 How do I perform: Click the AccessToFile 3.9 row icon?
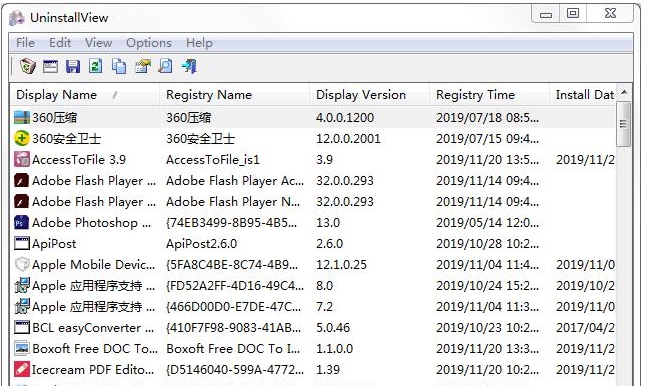pyautogui.click(x=22, y=159)
